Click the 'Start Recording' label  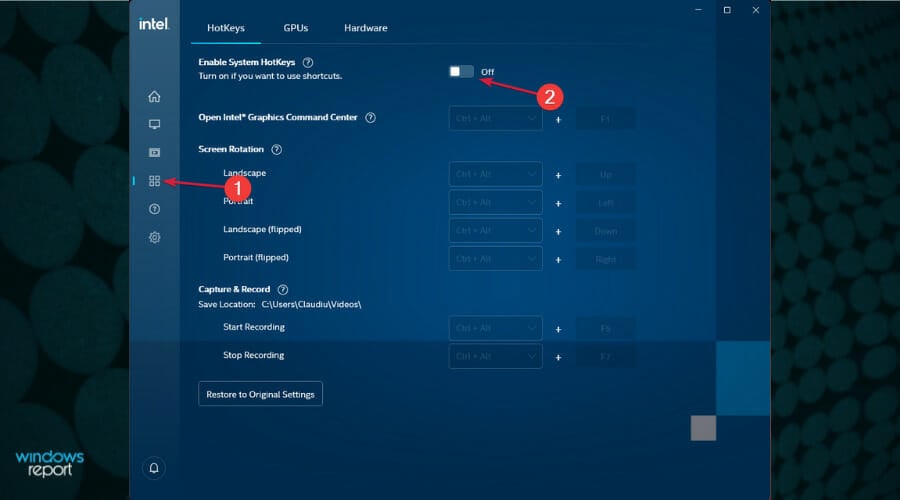coord(254,327)
